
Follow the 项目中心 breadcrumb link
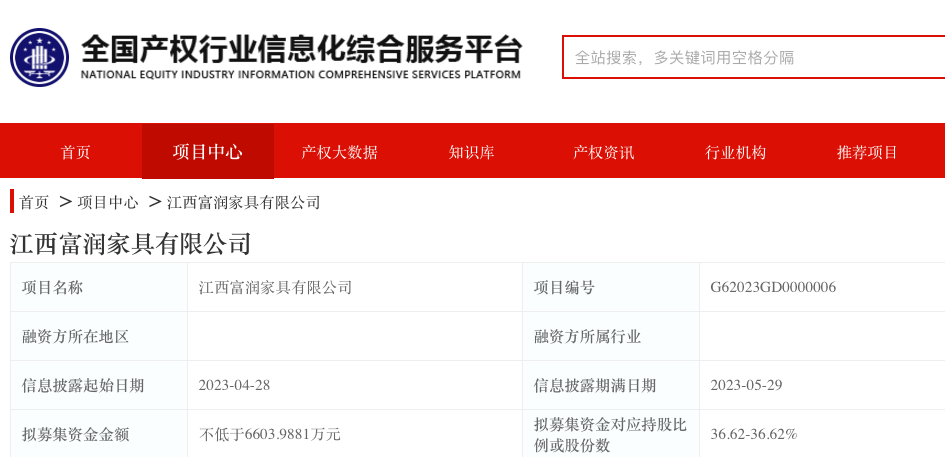108,203
